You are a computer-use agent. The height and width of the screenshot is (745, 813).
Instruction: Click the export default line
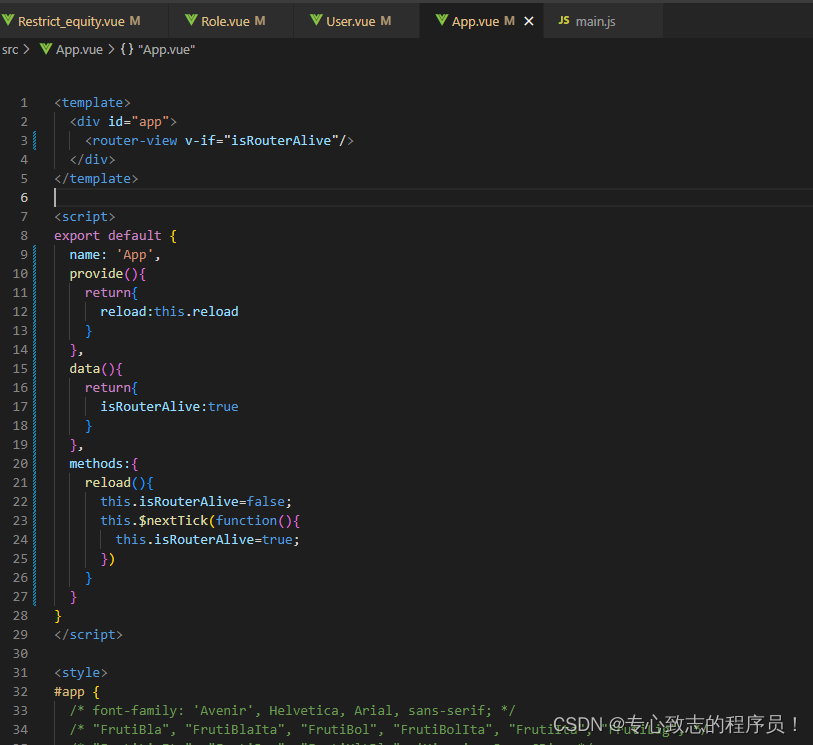tap(116, 236)
